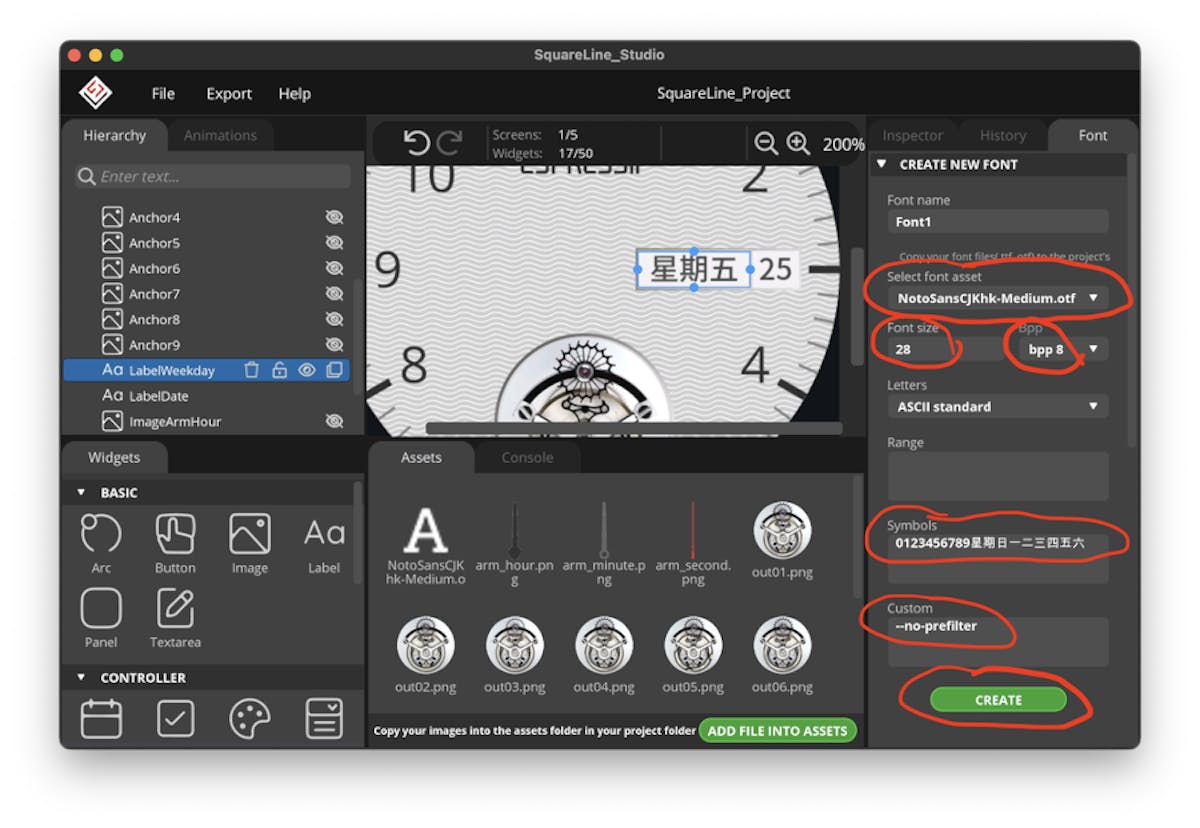This screenshot has width=1200, height=828.
Task: Click the Hierarchy search text field
Action: point(212,177)
